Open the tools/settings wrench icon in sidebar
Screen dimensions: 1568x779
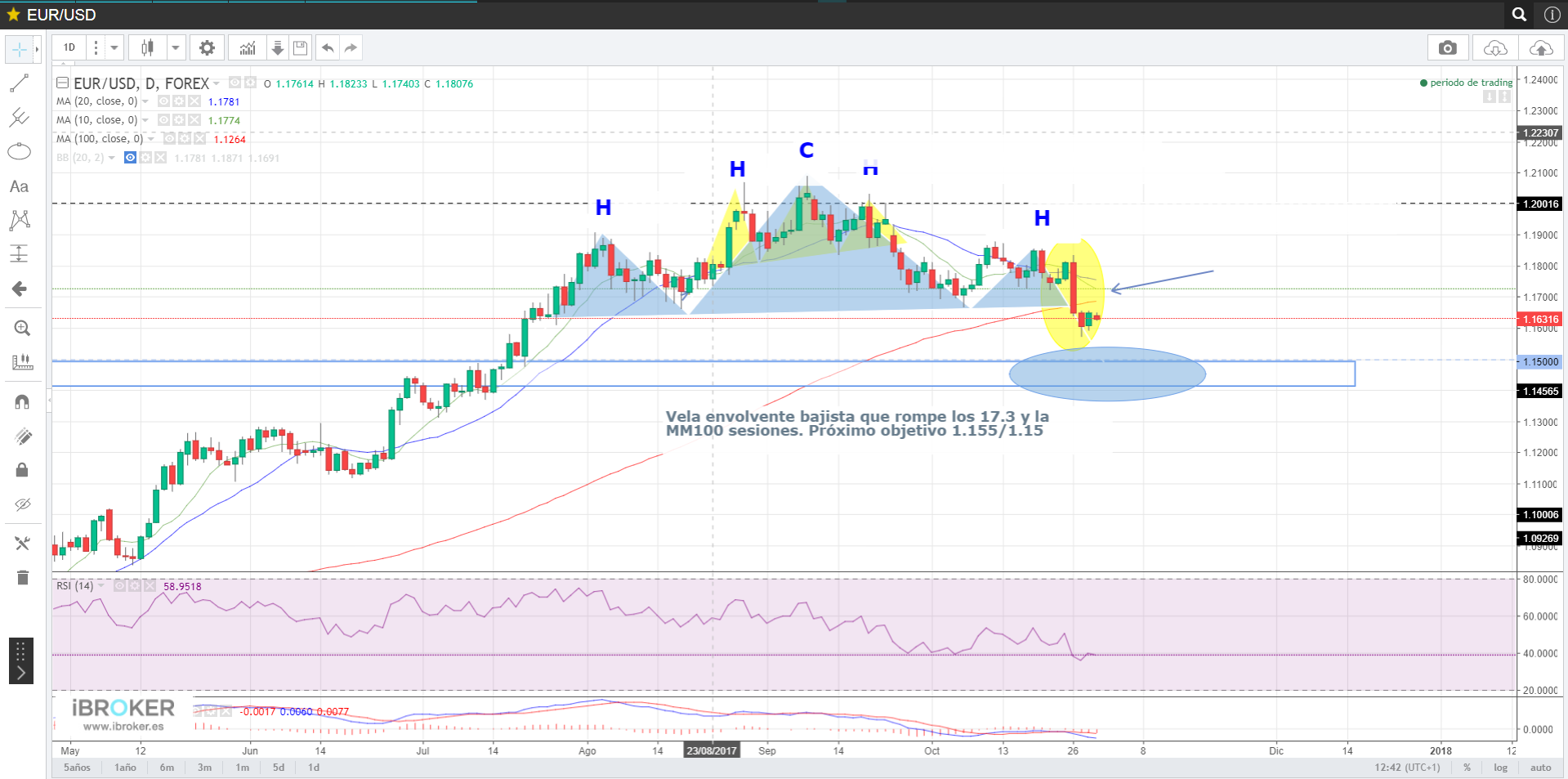tap(22, 544)
